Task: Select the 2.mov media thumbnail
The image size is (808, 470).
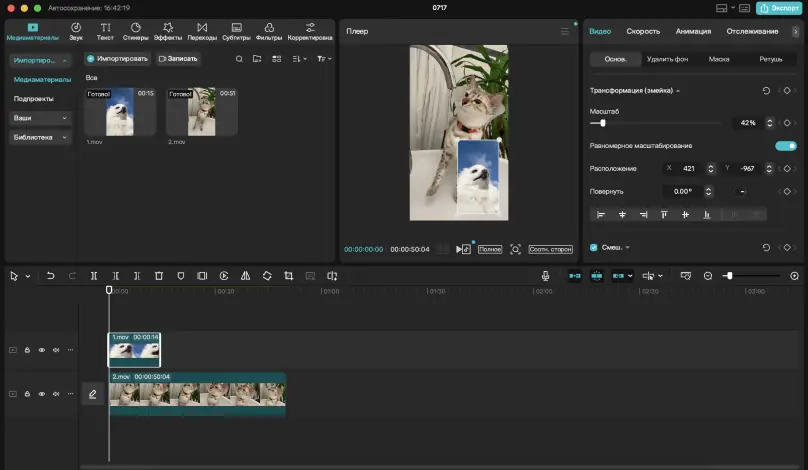Action: 201,112
